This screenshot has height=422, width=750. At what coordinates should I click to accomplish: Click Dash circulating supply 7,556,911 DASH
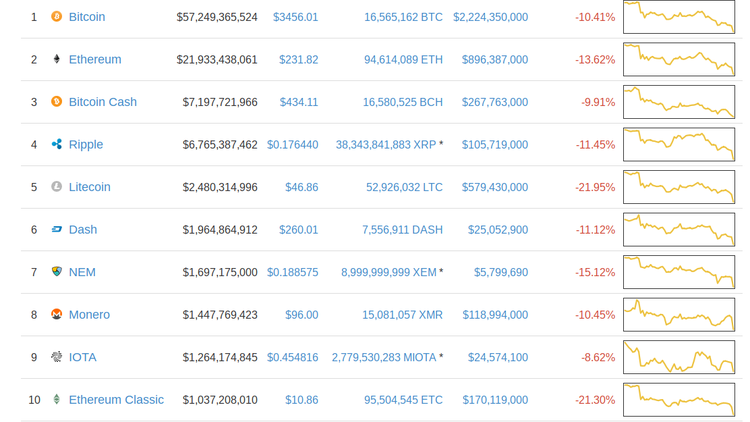point(402,230)
